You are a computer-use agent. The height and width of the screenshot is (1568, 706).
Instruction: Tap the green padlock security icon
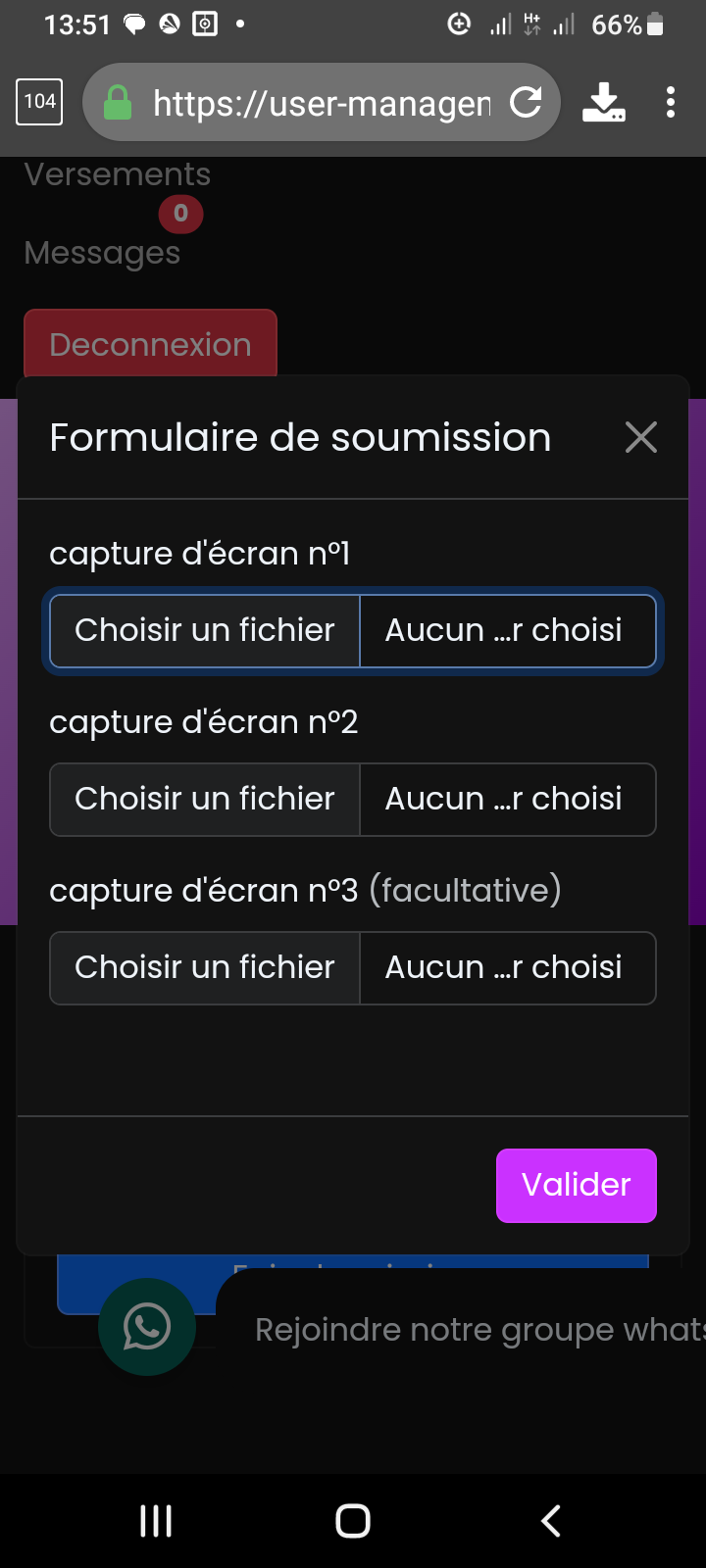(118, 102)
